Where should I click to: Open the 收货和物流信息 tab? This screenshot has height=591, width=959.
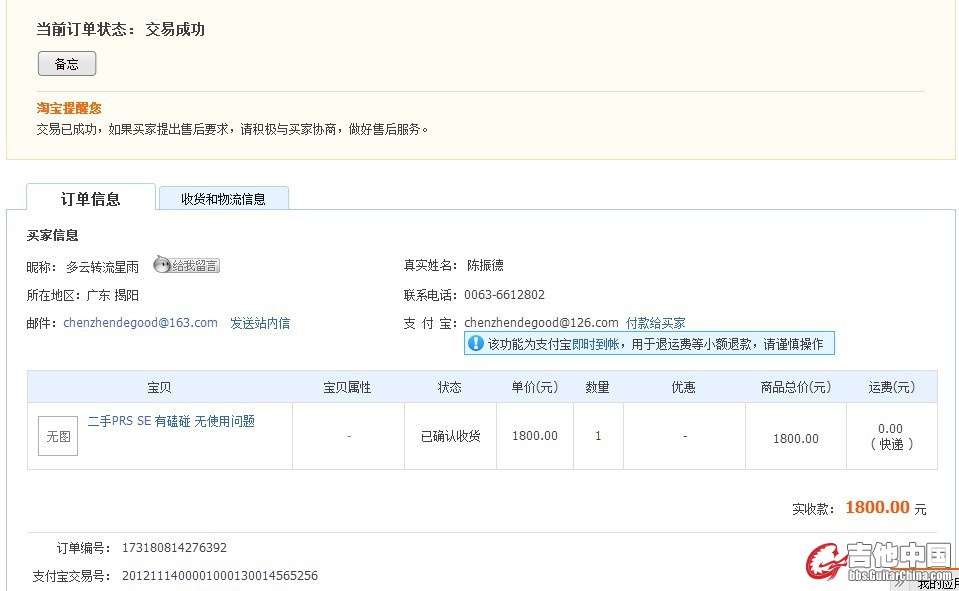point(223,198)
